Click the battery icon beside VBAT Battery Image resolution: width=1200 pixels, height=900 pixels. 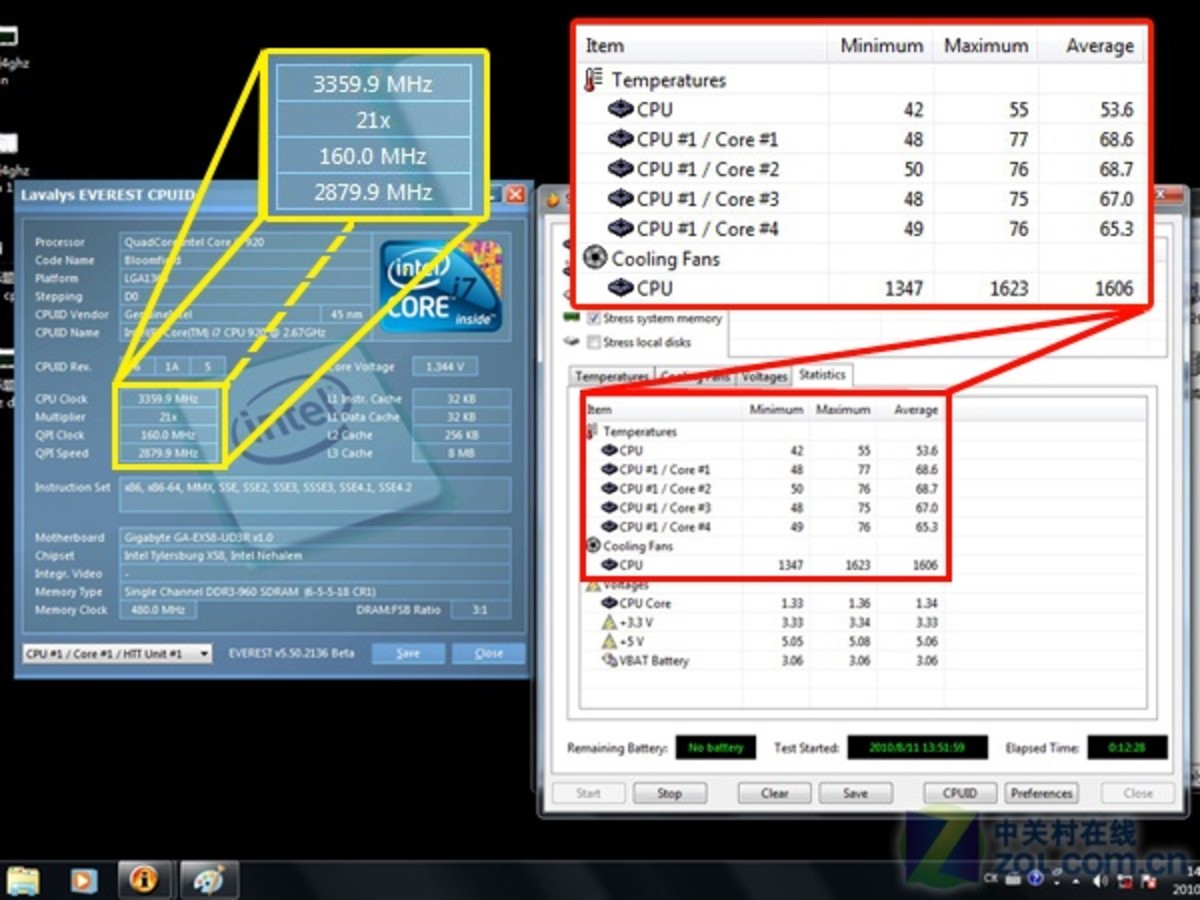(609, 660)
